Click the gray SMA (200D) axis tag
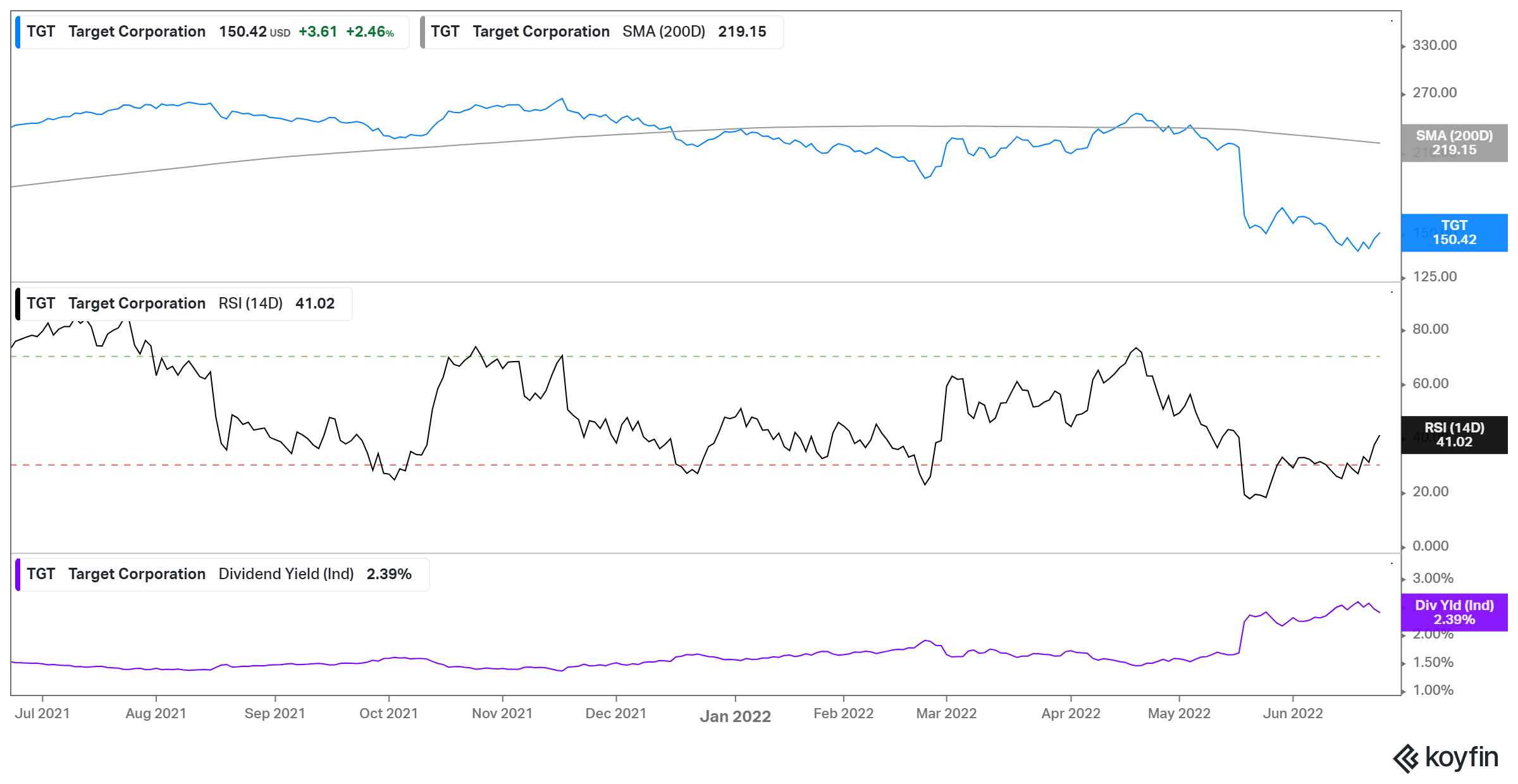The image size is (1518, 784). click(1453, 143)
